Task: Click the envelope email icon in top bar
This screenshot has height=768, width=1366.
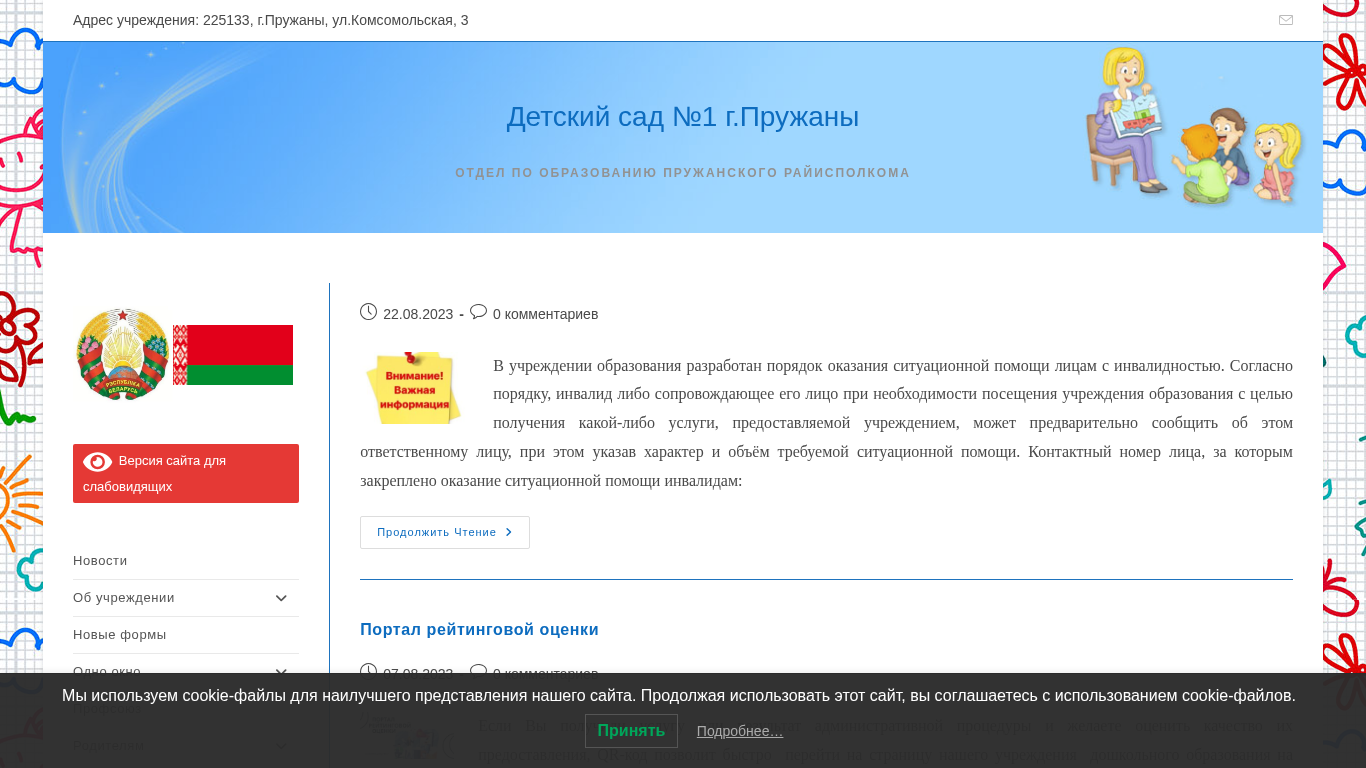Action: 1286,20
